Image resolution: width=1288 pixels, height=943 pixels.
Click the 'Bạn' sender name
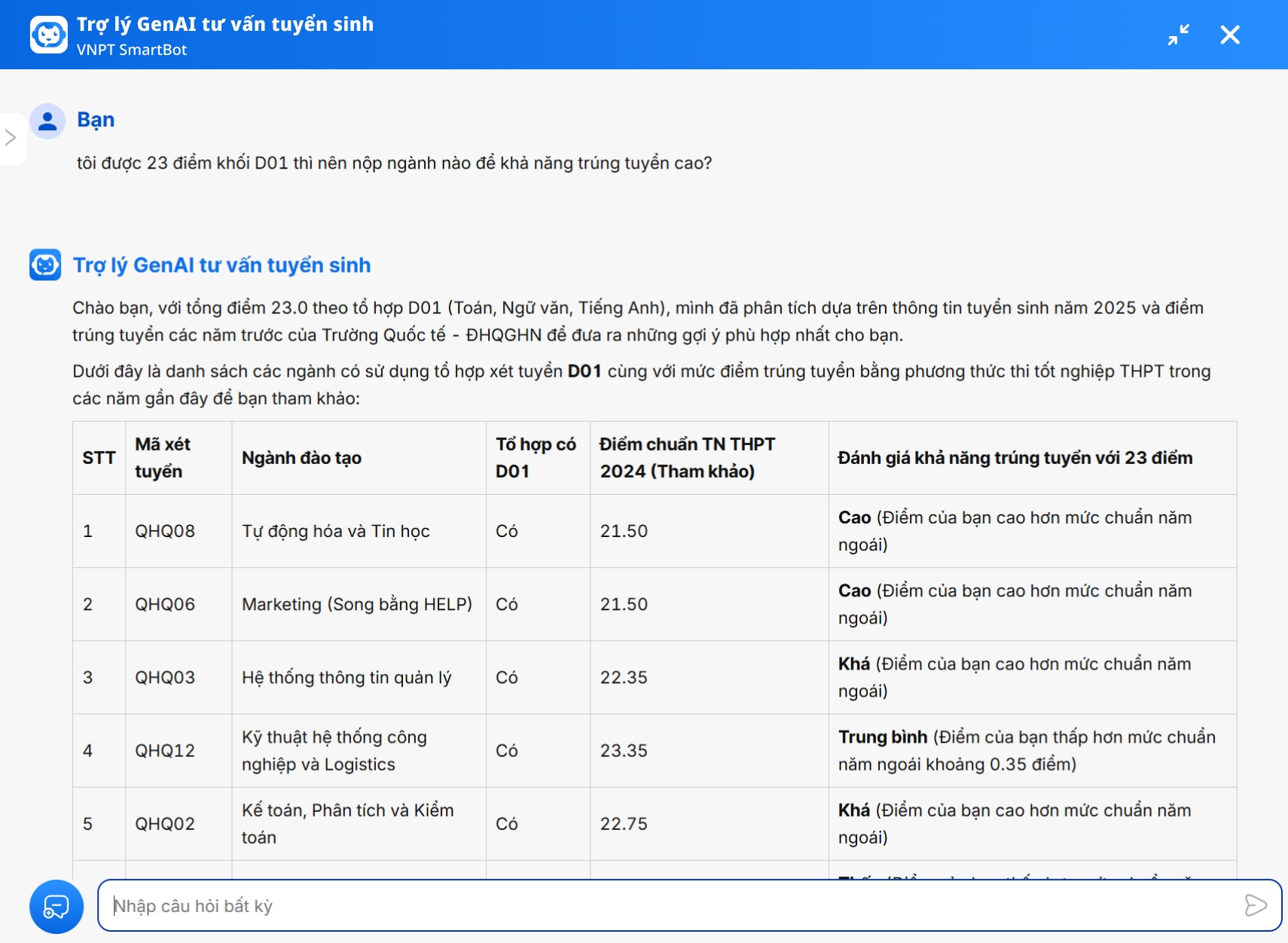point(96,120)
